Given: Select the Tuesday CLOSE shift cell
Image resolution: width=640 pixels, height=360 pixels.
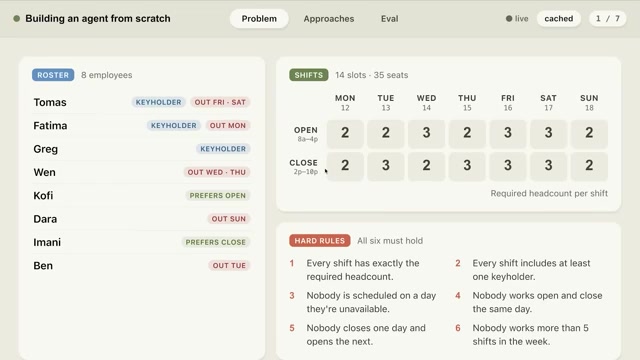Looking at the screenshot, I should tap(386, 167).
